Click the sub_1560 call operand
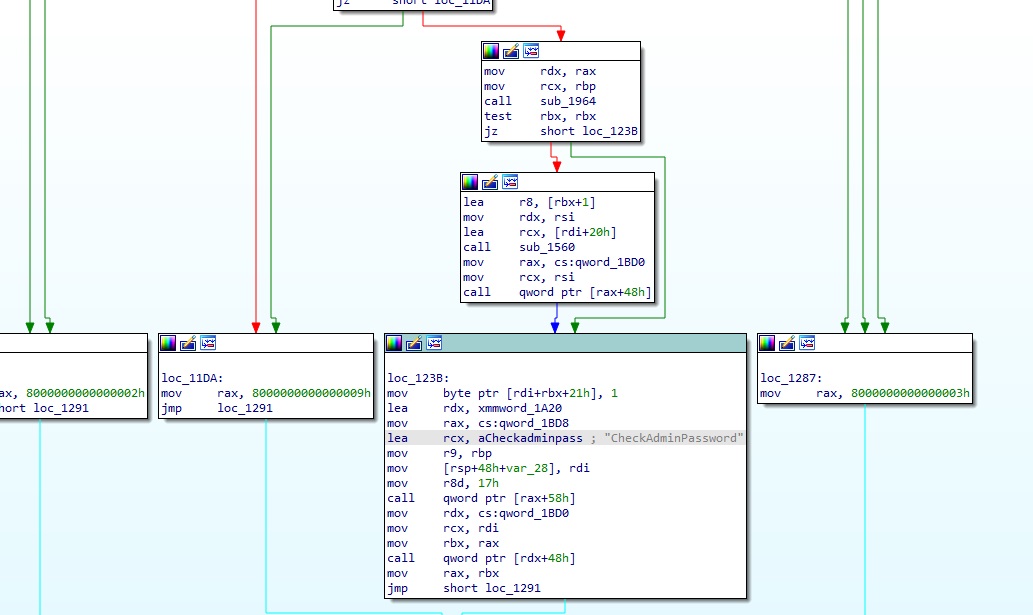 pyautogui.click(x=545, y=247)
